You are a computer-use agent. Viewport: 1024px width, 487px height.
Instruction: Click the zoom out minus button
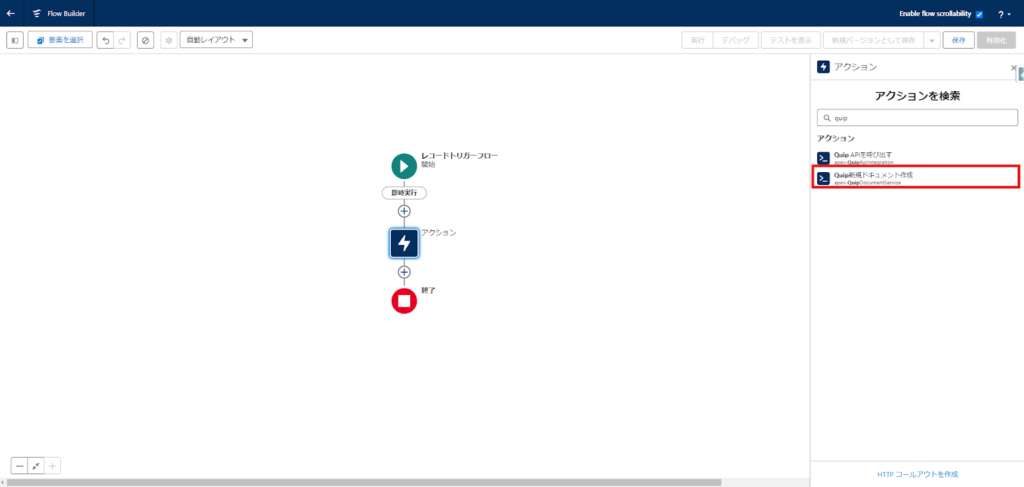pos(19,465)
